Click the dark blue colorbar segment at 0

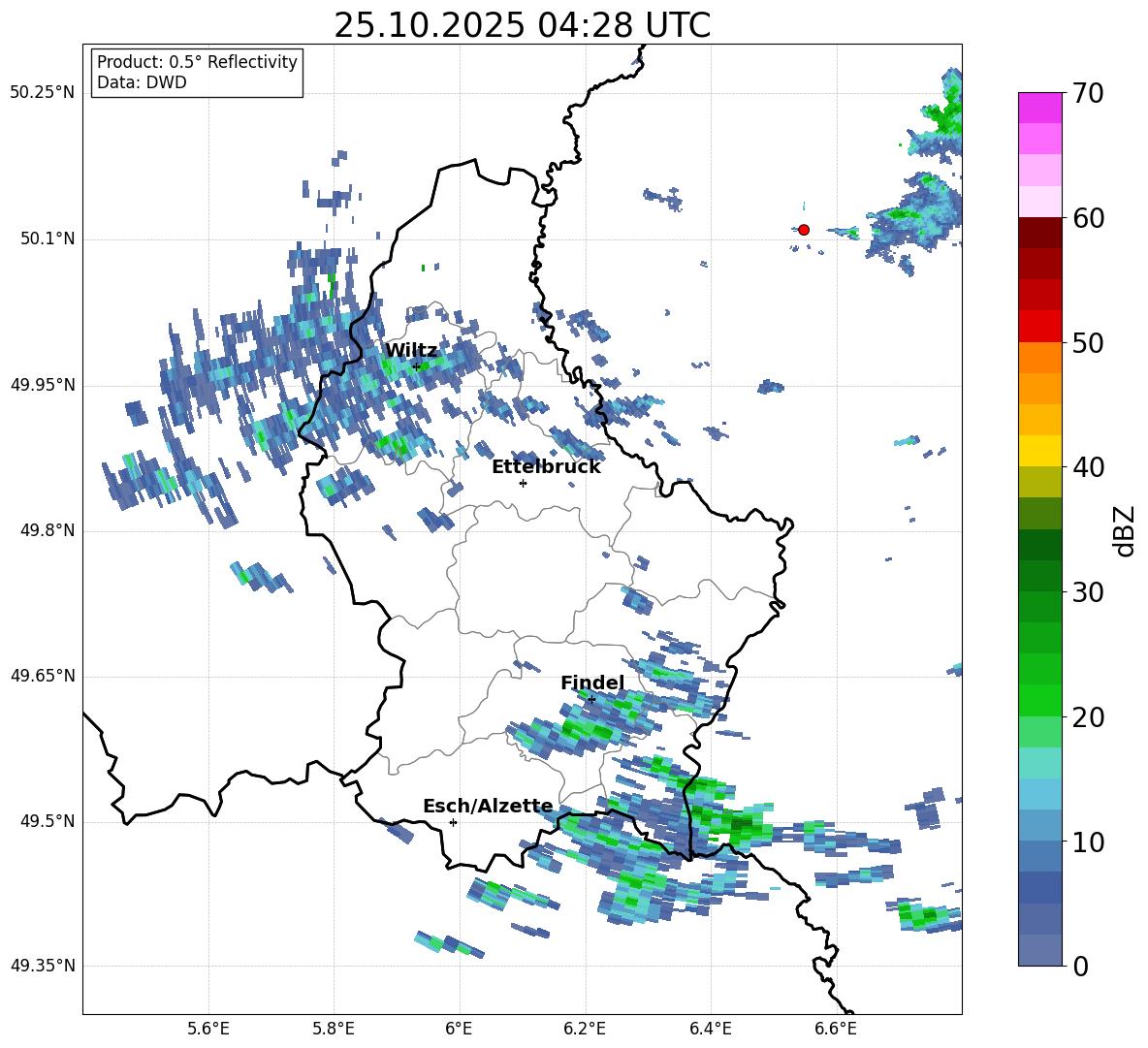[x=1039, y=950]
